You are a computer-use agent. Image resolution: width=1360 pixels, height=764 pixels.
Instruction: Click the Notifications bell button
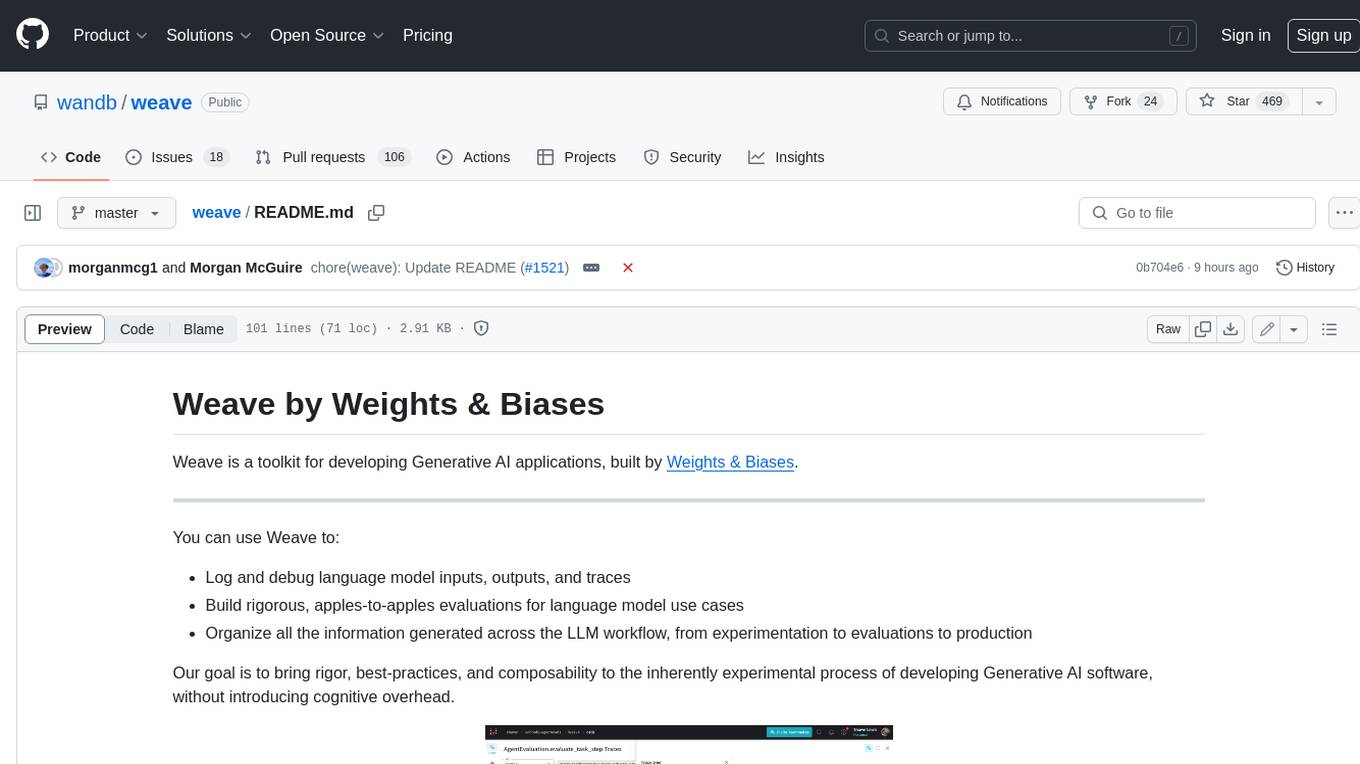(x=1002, y=101)
